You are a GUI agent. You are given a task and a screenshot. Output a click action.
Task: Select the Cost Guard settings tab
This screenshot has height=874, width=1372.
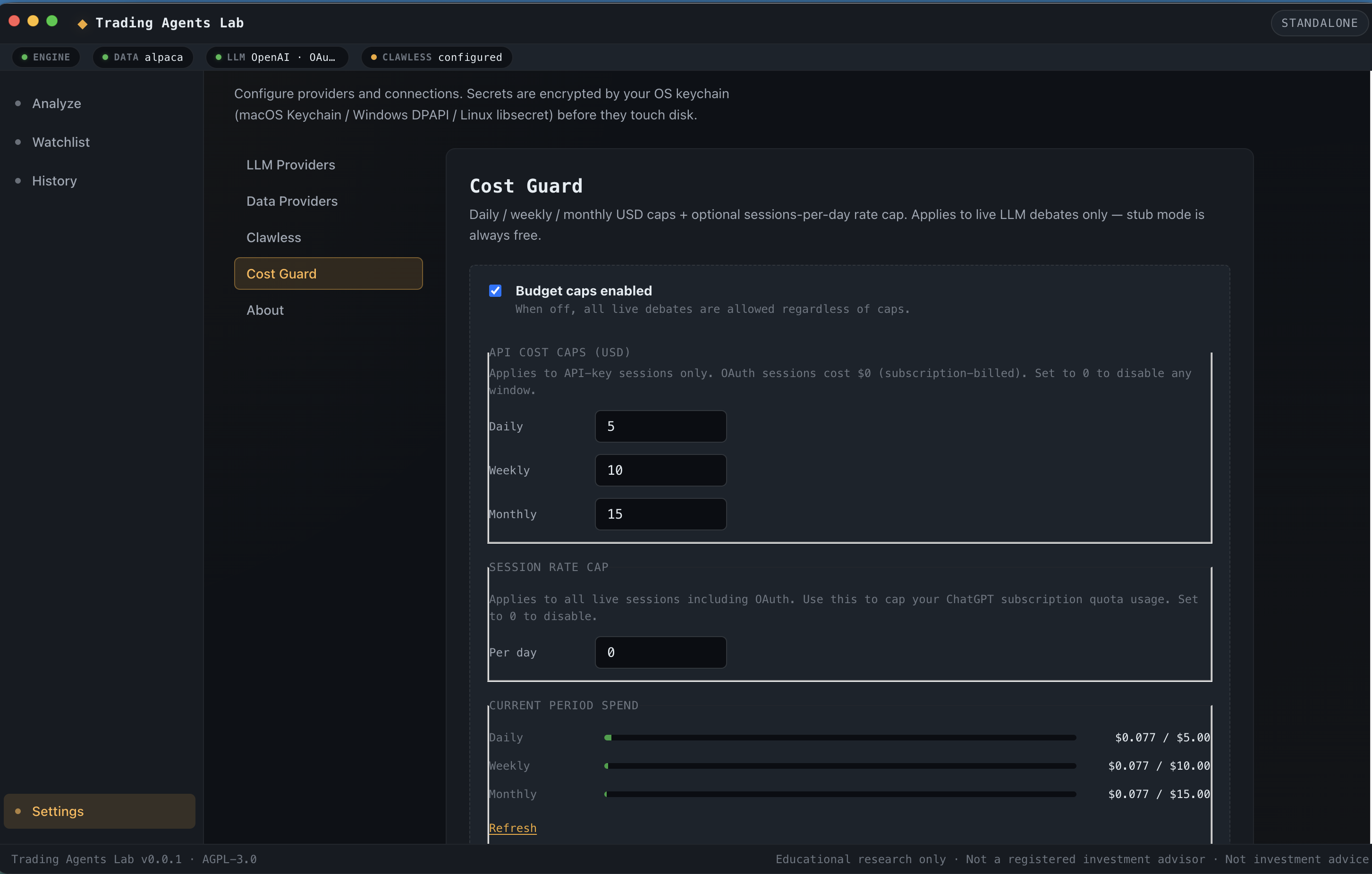click(x=328, y=273)
